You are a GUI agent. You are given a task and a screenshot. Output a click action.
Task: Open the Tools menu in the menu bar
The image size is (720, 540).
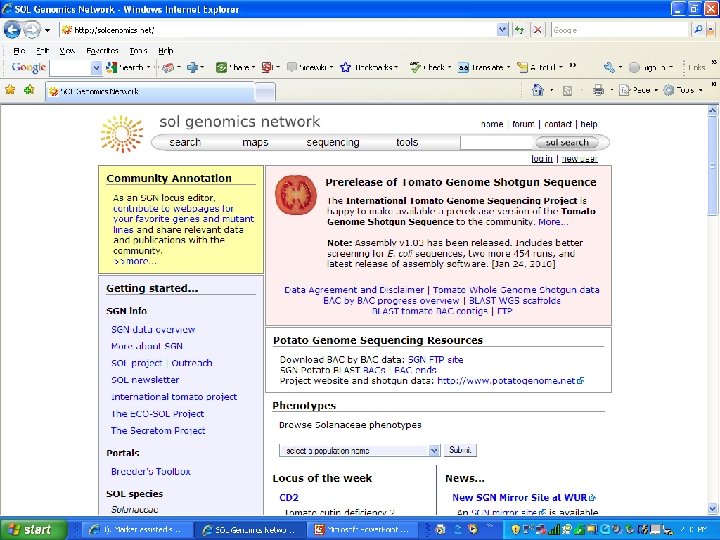(x=138, y=51)
